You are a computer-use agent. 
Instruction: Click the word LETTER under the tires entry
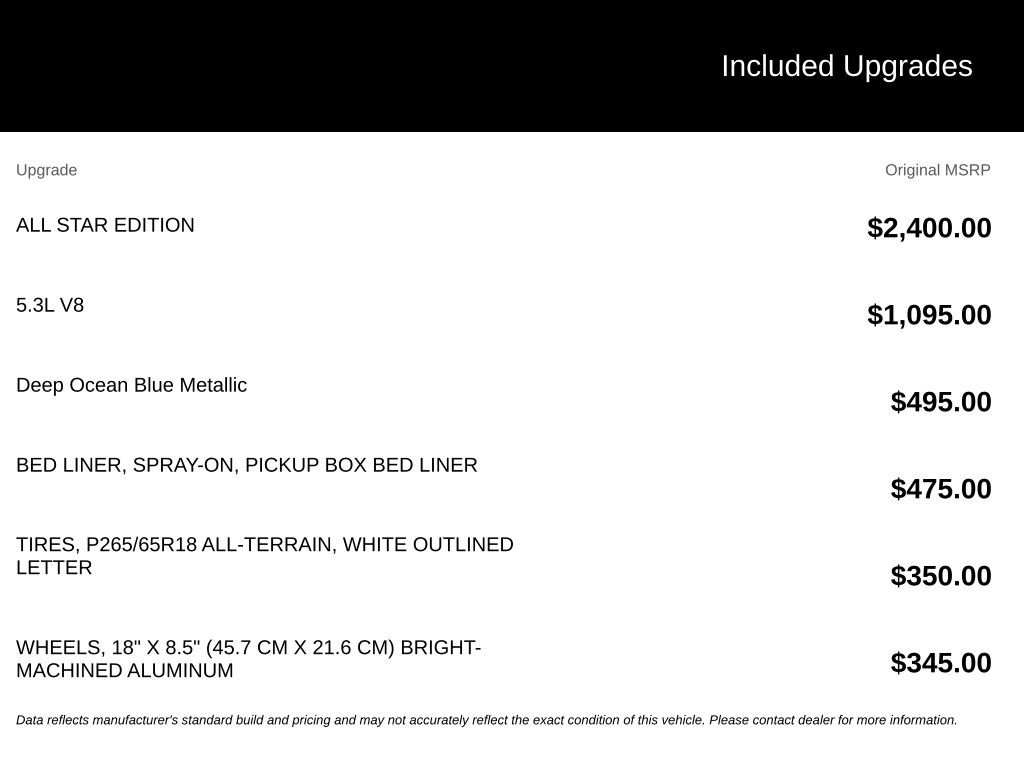[54, 568]
